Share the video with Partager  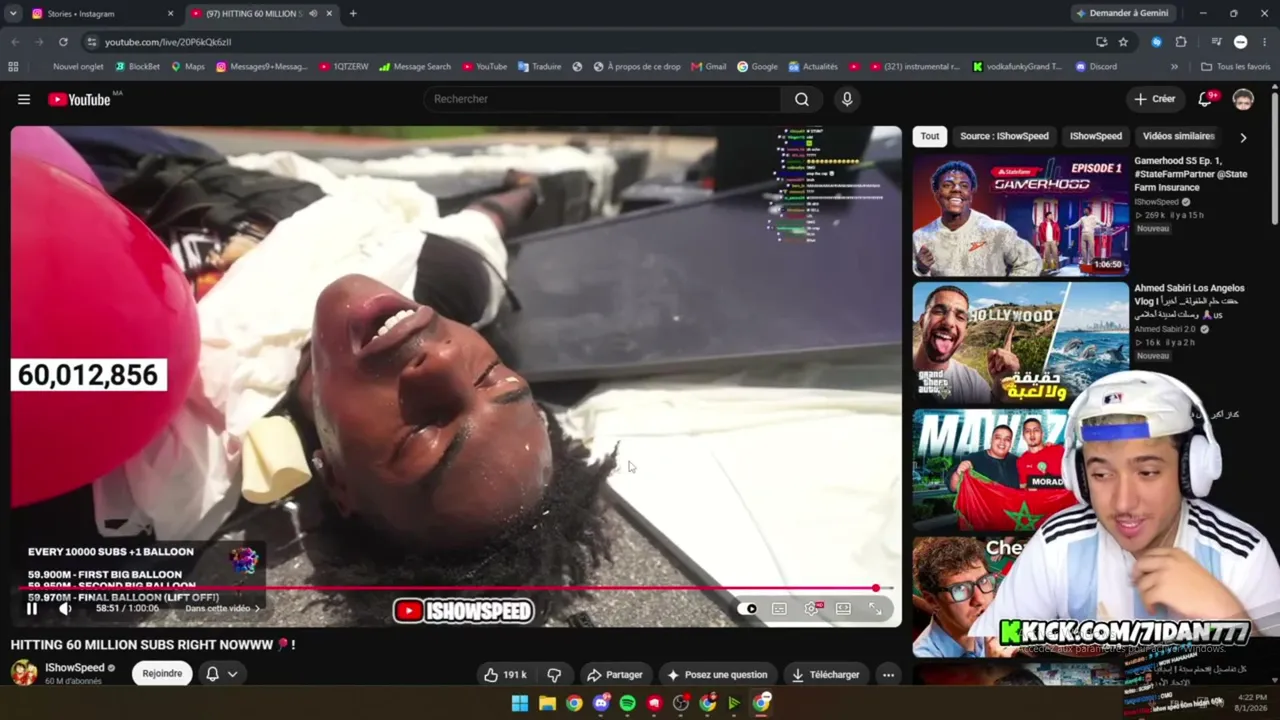[x=614, y=675]
